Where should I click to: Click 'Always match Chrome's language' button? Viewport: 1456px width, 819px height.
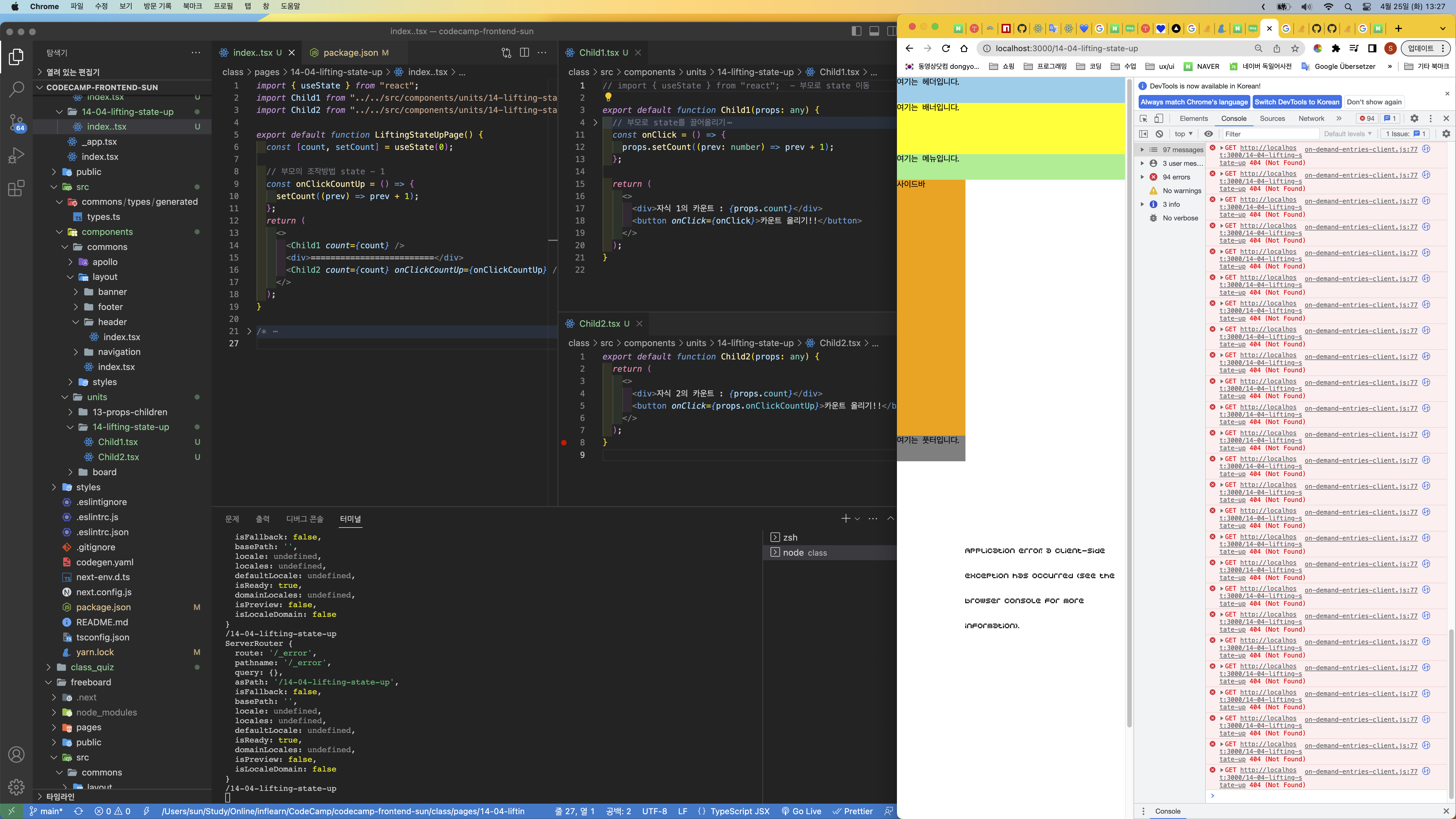point(1193,102)
